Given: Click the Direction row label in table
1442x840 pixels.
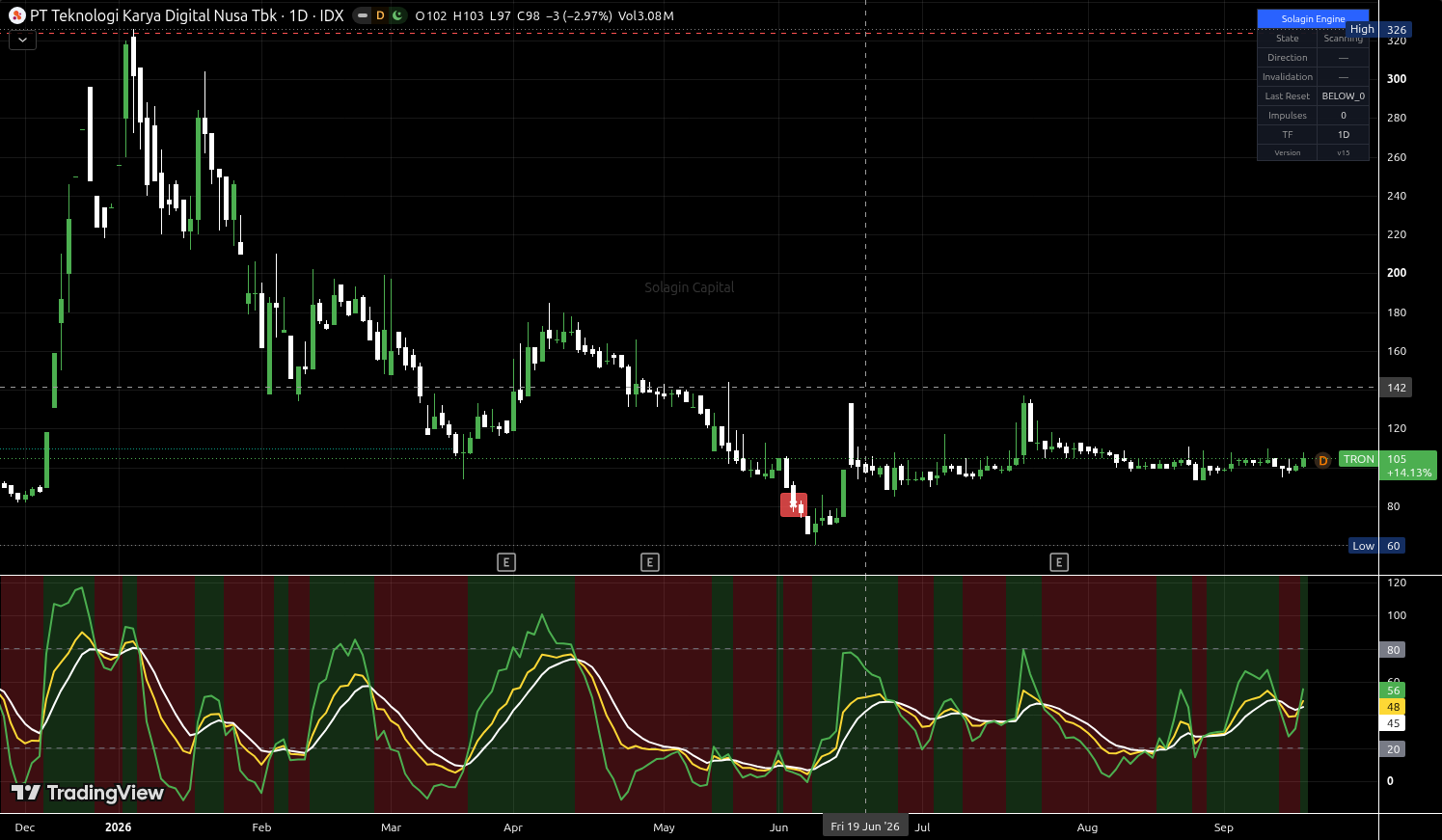Looking at the screenshot, I should coord(1288,58).
